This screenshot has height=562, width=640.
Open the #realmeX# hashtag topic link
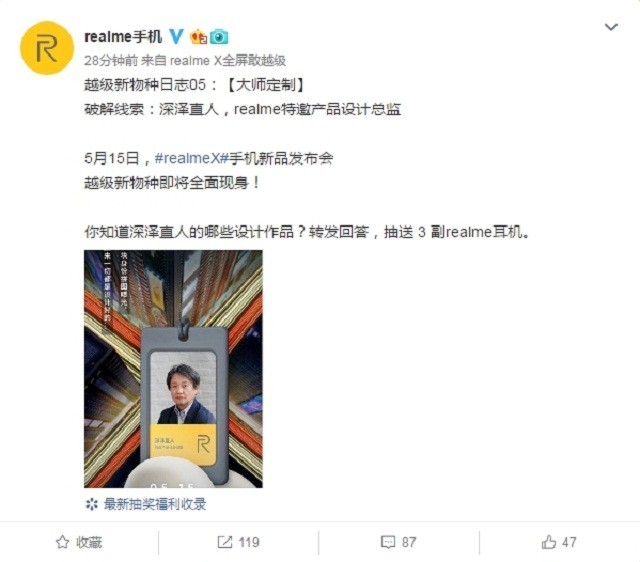coord(191,158)
